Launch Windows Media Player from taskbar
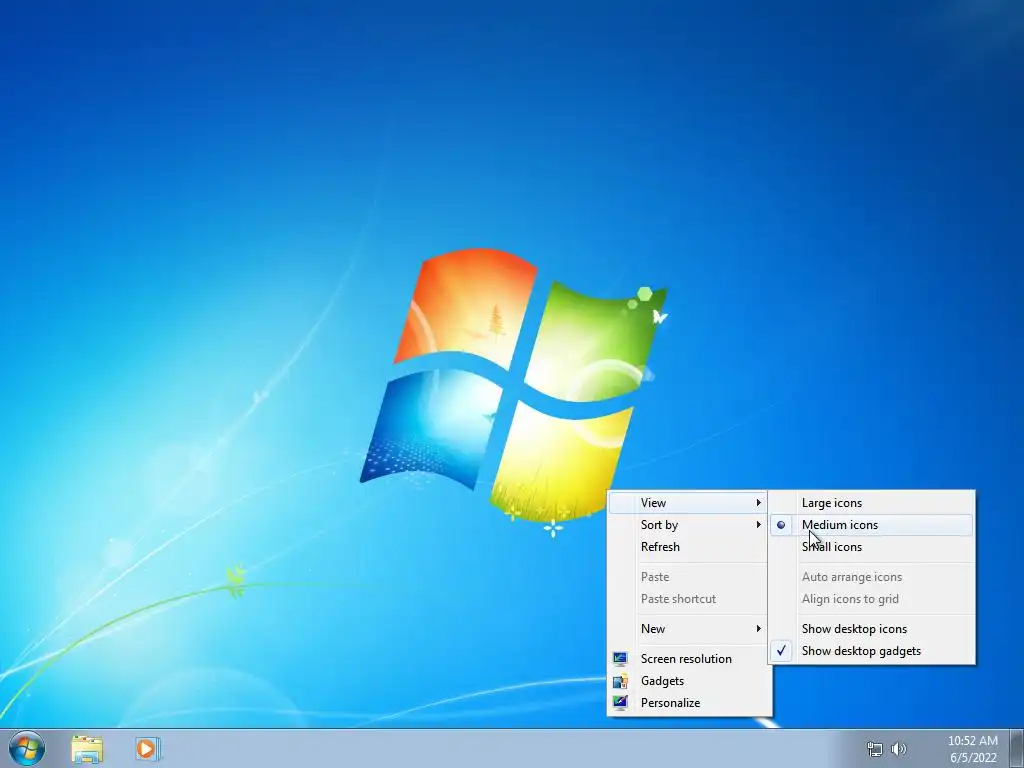Viewport: 1024px width, 768px height. click(x=147, y=748)
